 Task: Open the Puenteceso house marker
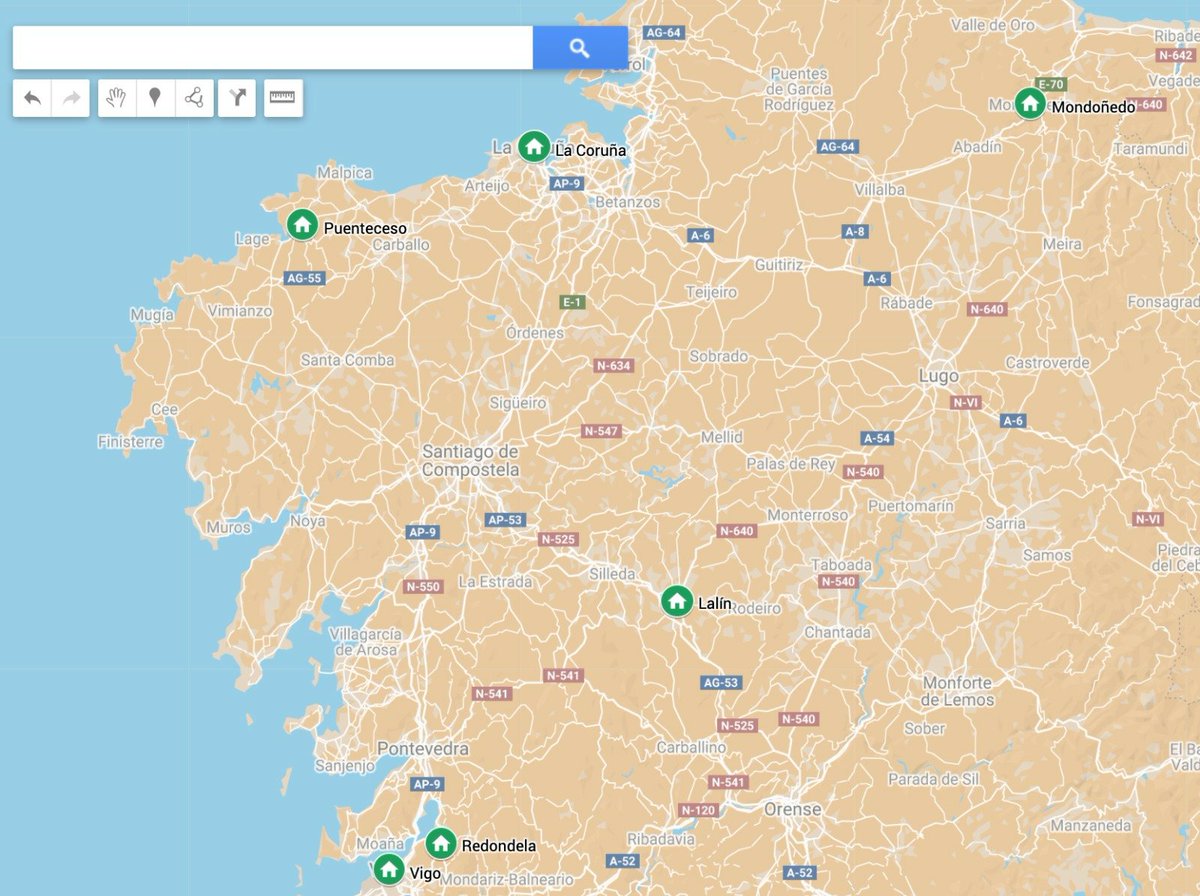pos(302,225)
